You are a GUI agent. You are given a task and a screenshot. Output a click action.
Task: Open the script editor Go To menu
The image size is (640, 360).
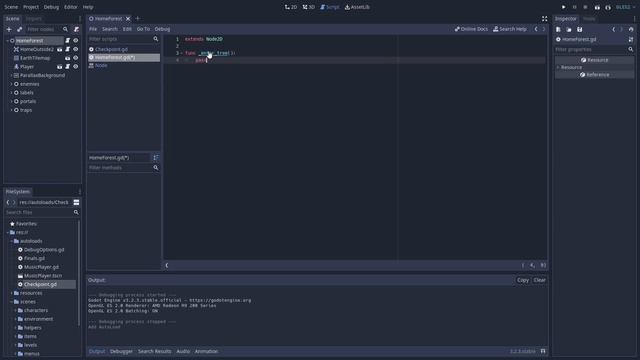[143, 29]
